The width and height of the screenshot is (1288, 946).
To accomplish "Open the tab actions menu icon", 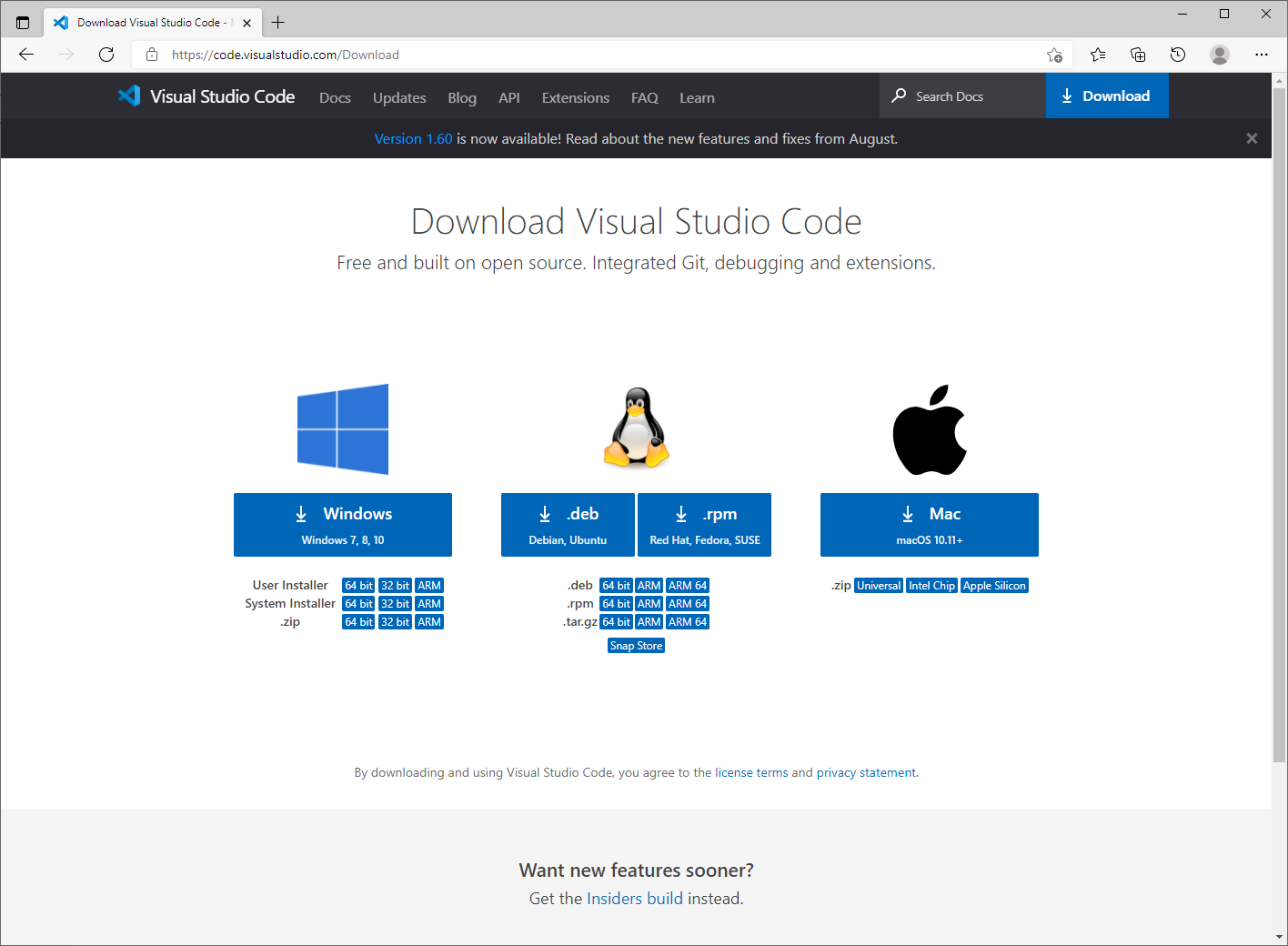I will 23,23.
